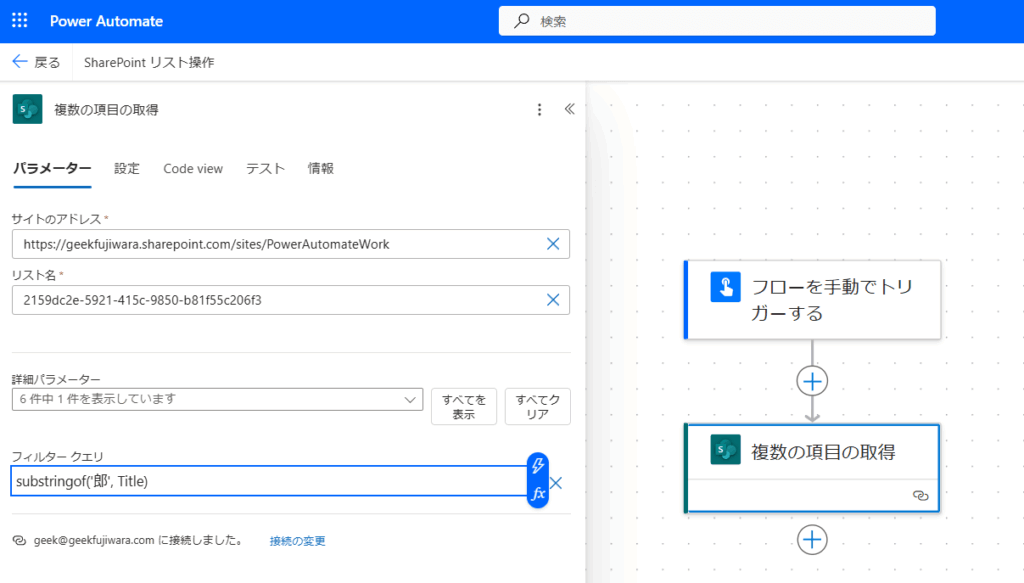Switch to the テスト tab
This screenshot has width=1024, height=583.
265,168
